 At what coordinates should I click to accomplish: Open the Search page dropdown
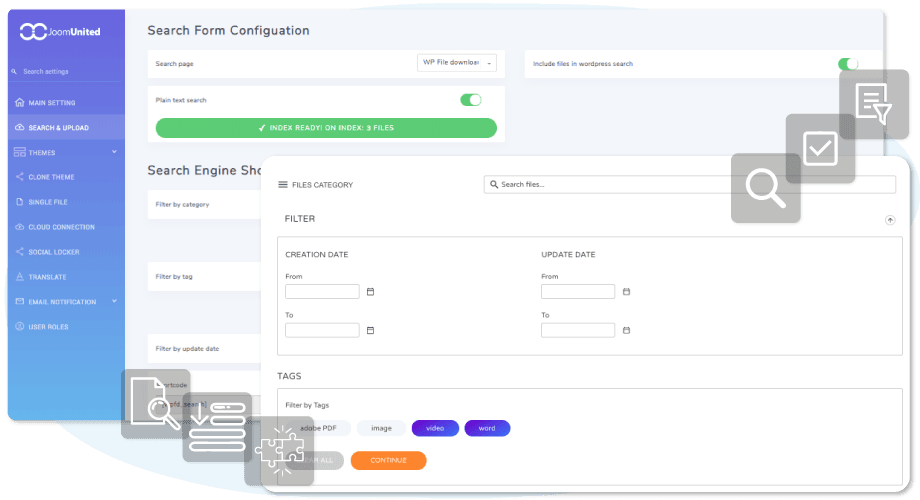coord(457,63)
